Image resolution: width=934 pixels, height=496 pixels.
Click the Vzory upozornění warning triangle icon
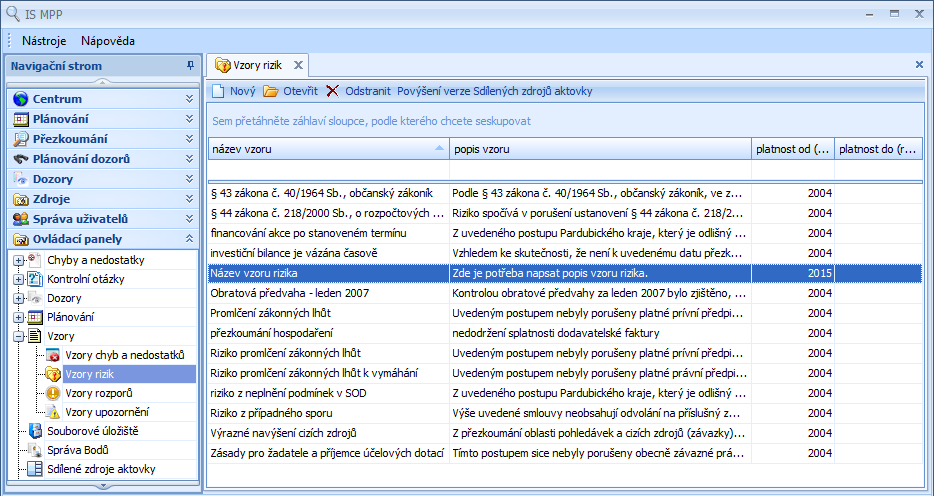54,412
